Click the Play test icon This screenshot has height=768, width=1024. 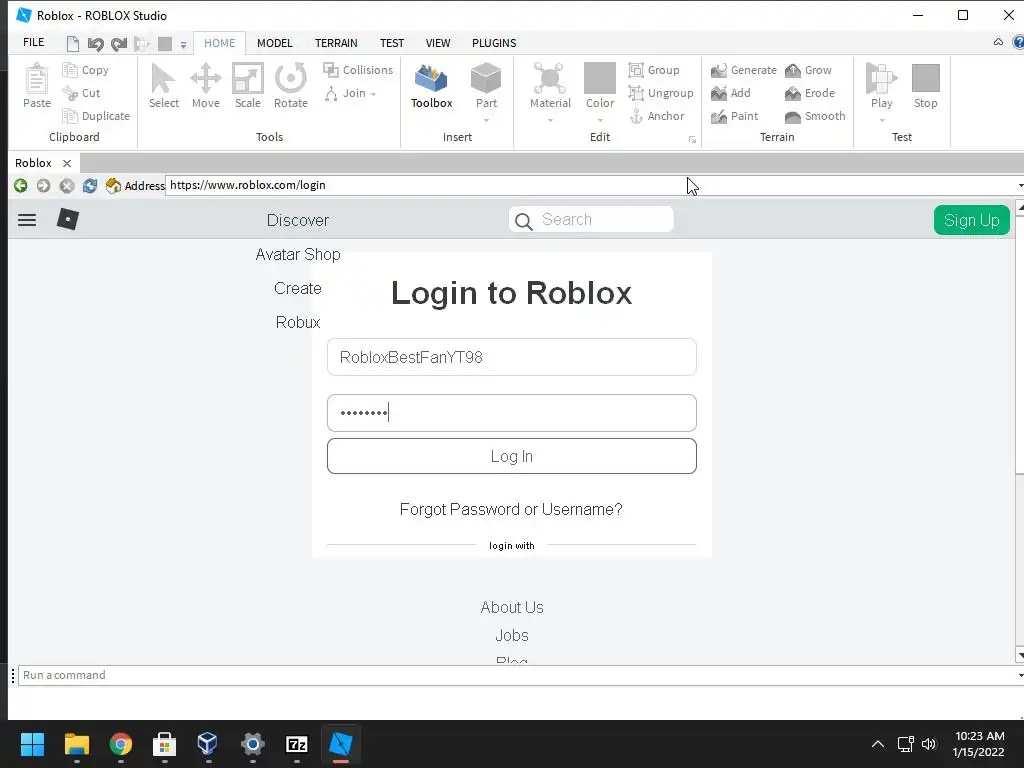point(881,79)
